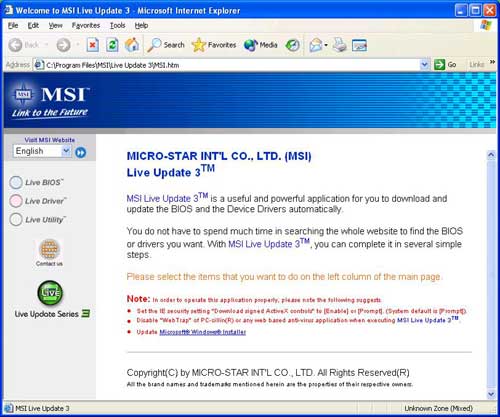Click the Copyright MICRO-STAR INT'L text

click(x=268, y=372)
